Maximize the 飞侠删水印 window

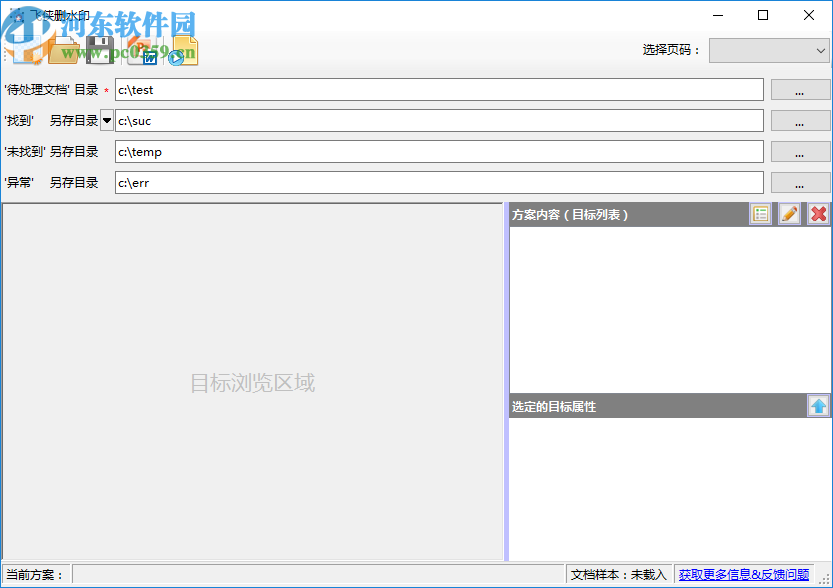[763, 15]
